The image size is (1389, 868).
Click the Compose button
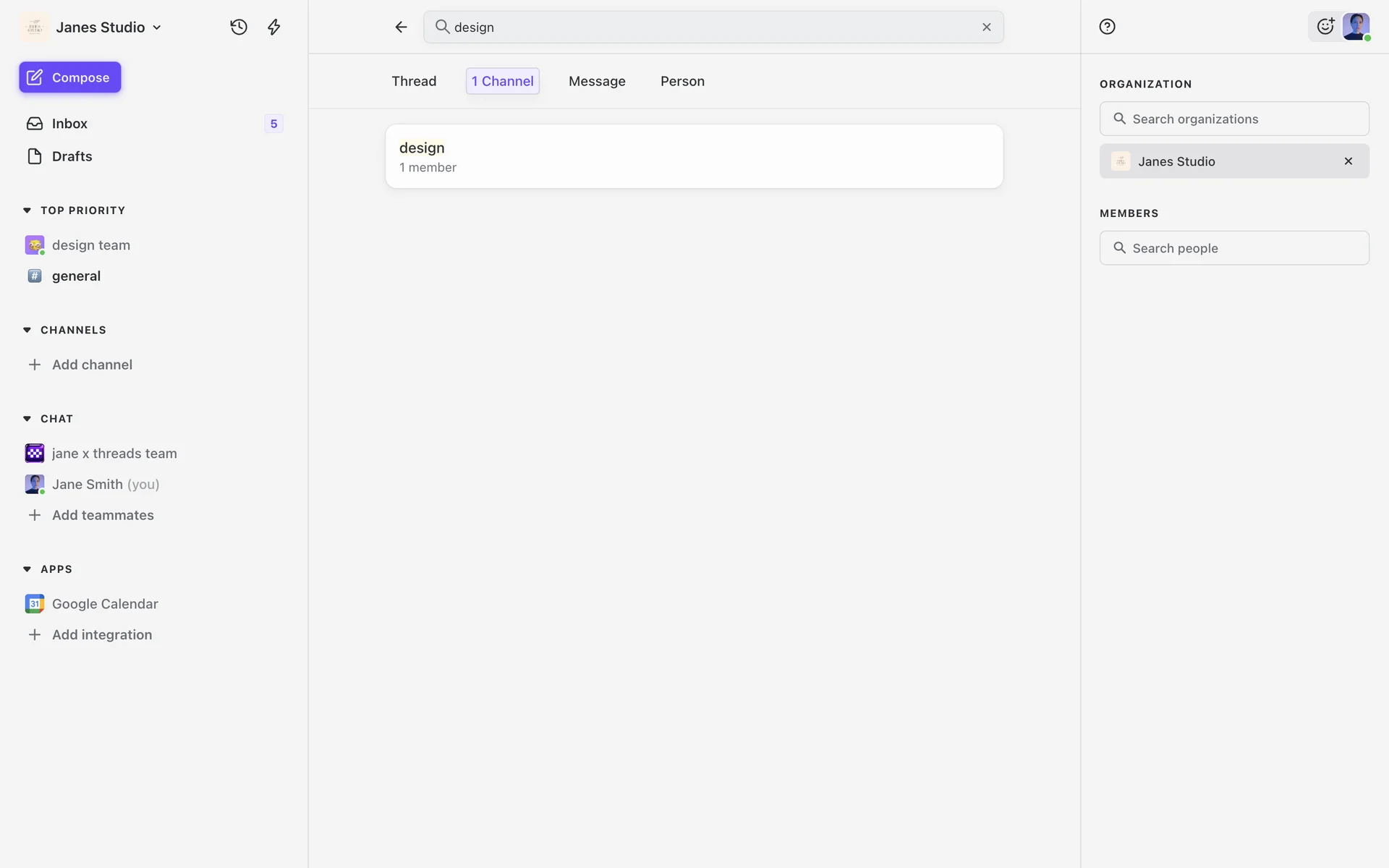click(70, 77)
